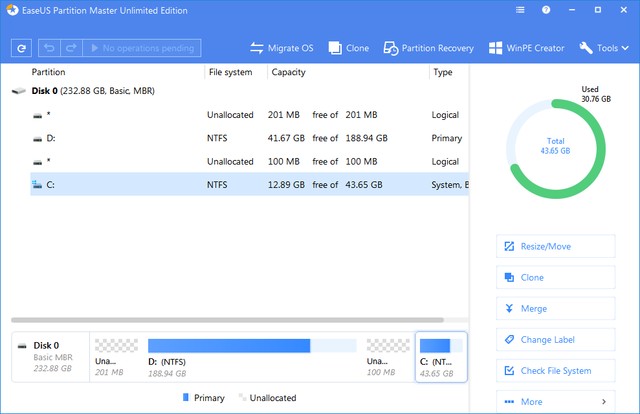Click the Capacity column header

289,73
